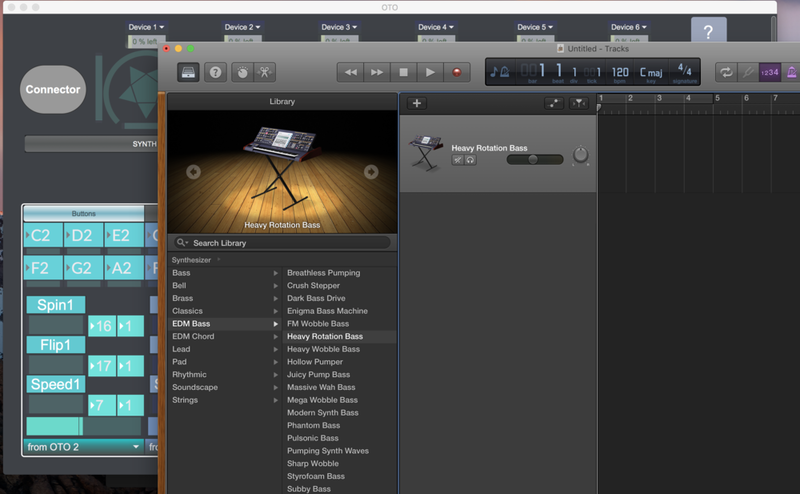Image resolution: width=800 pixels, height=494 pixels.
Task: Solo track using the headphones button
Action: 470,160
